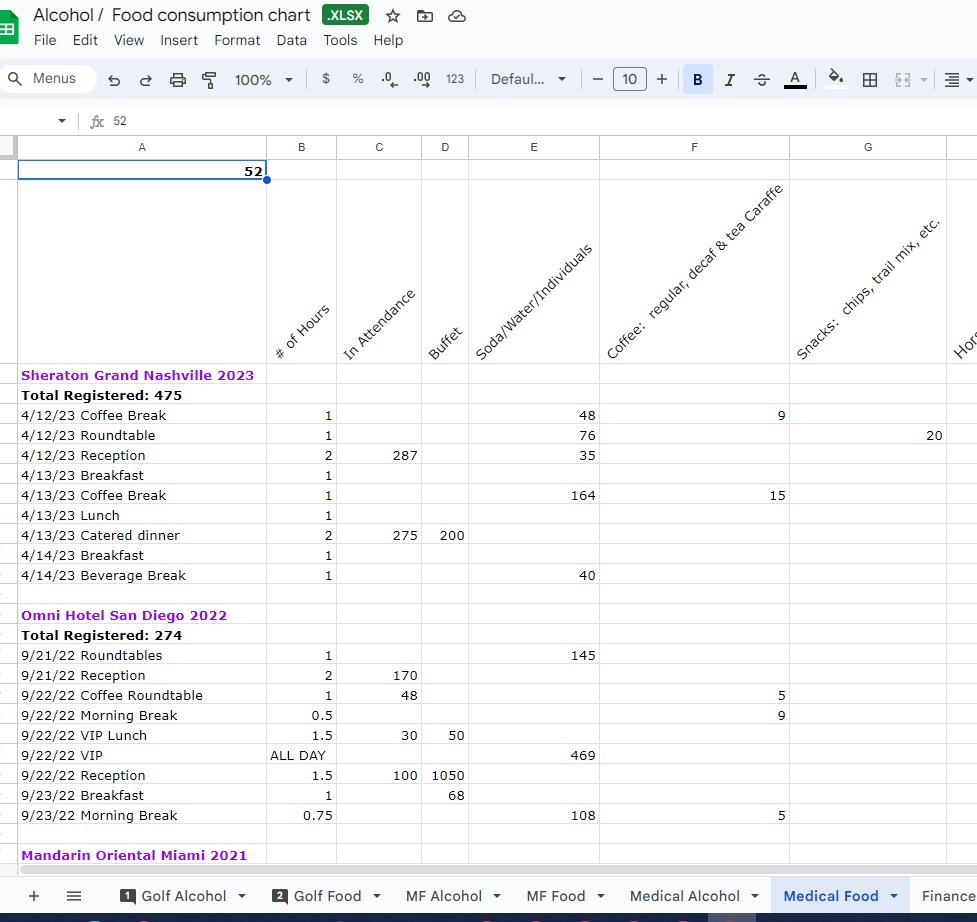Click the Menus search box

point(49,79)
